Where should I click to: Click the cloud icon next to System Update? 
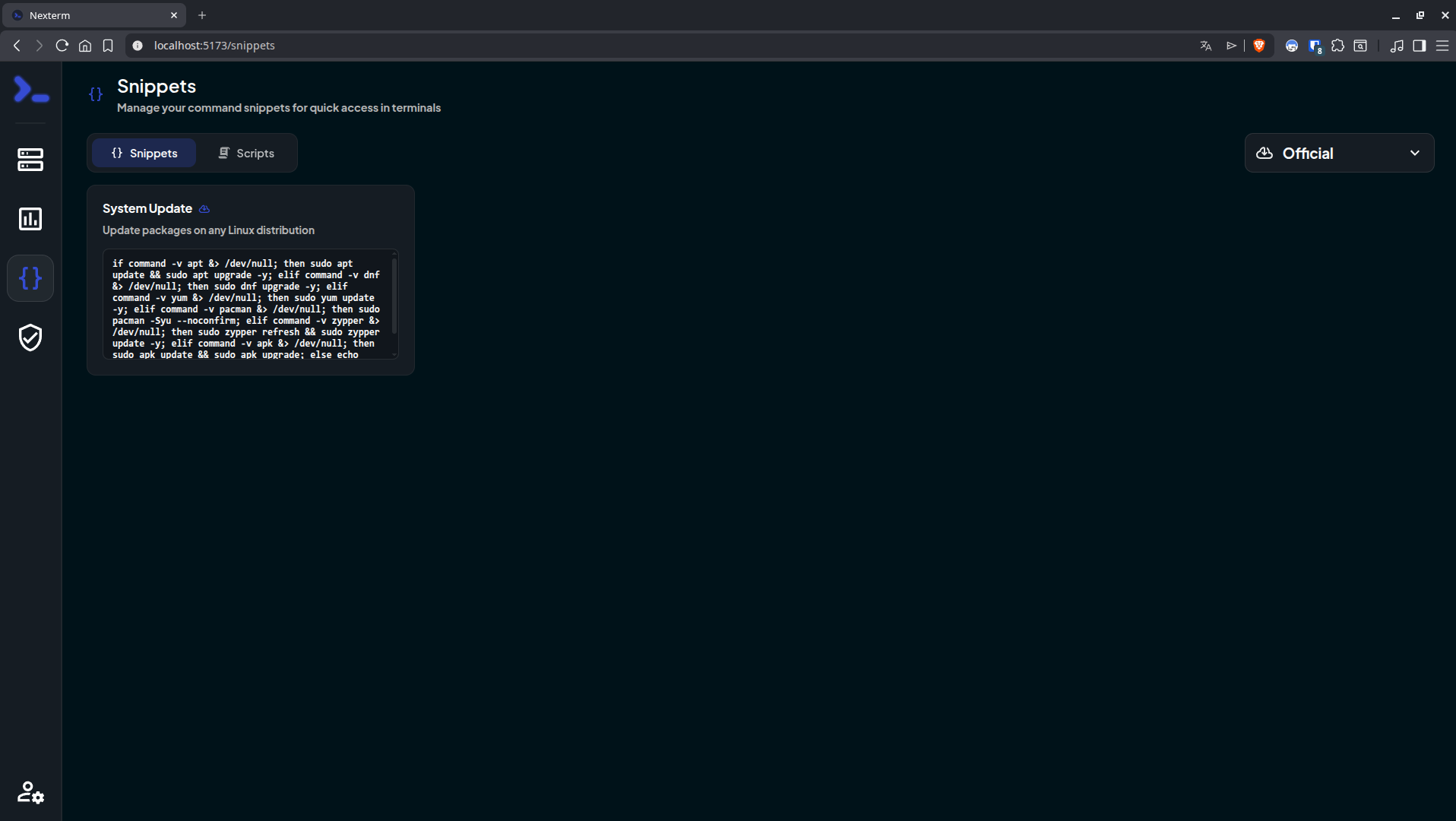click(204, 209)
